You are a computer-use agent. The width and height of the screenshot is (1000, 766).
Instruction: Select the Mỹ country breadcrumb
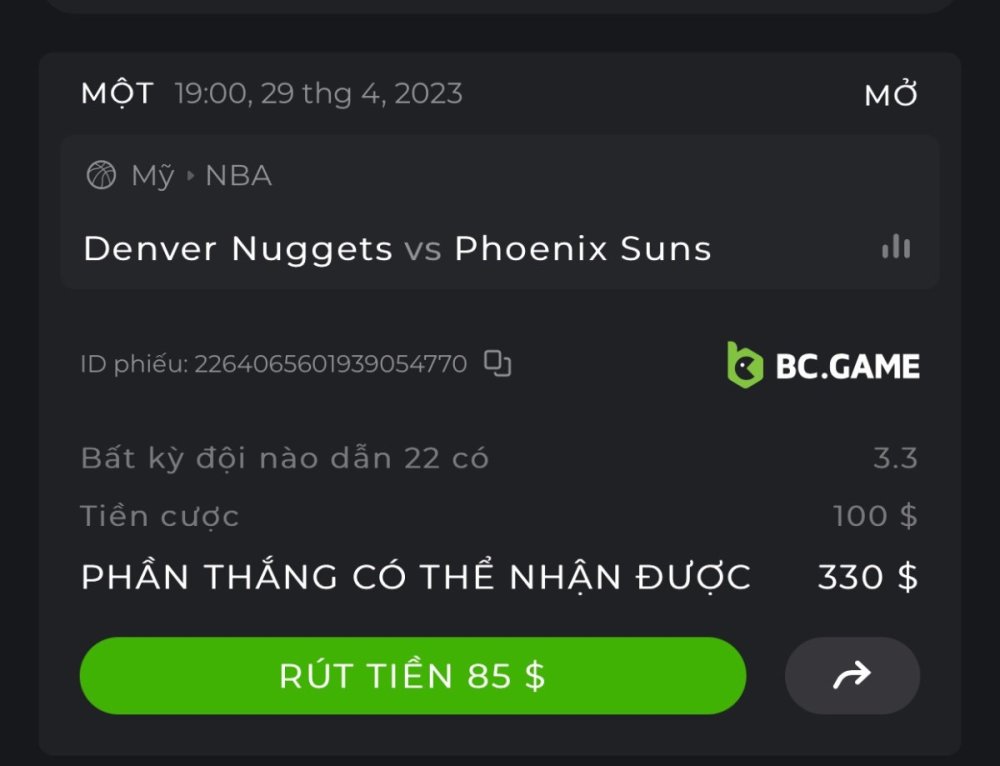pyautogui.click(x=152, y=176)
